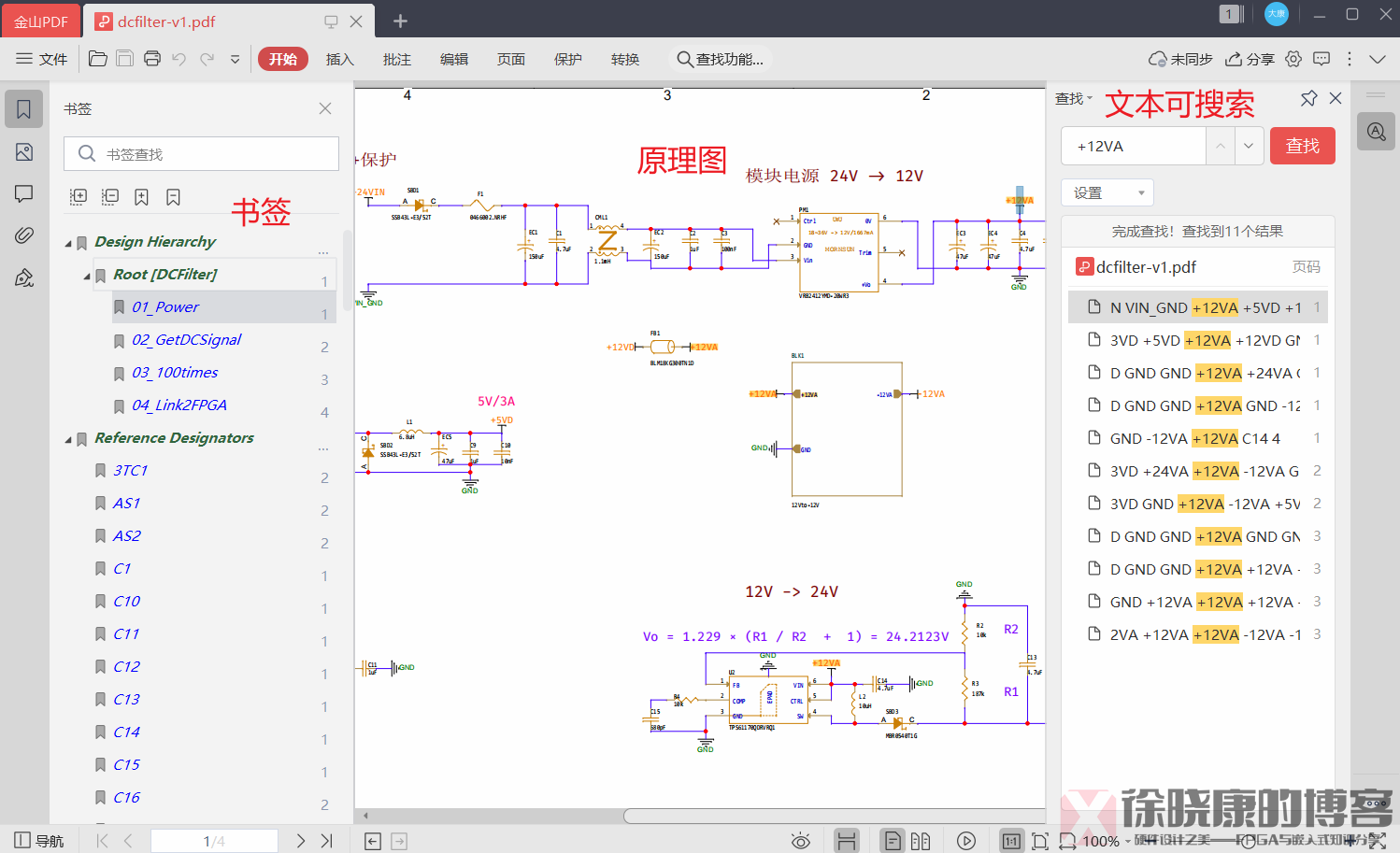1400x853 pixels.
Task: Switch to two-page view mode
Action: coord(921,841)
